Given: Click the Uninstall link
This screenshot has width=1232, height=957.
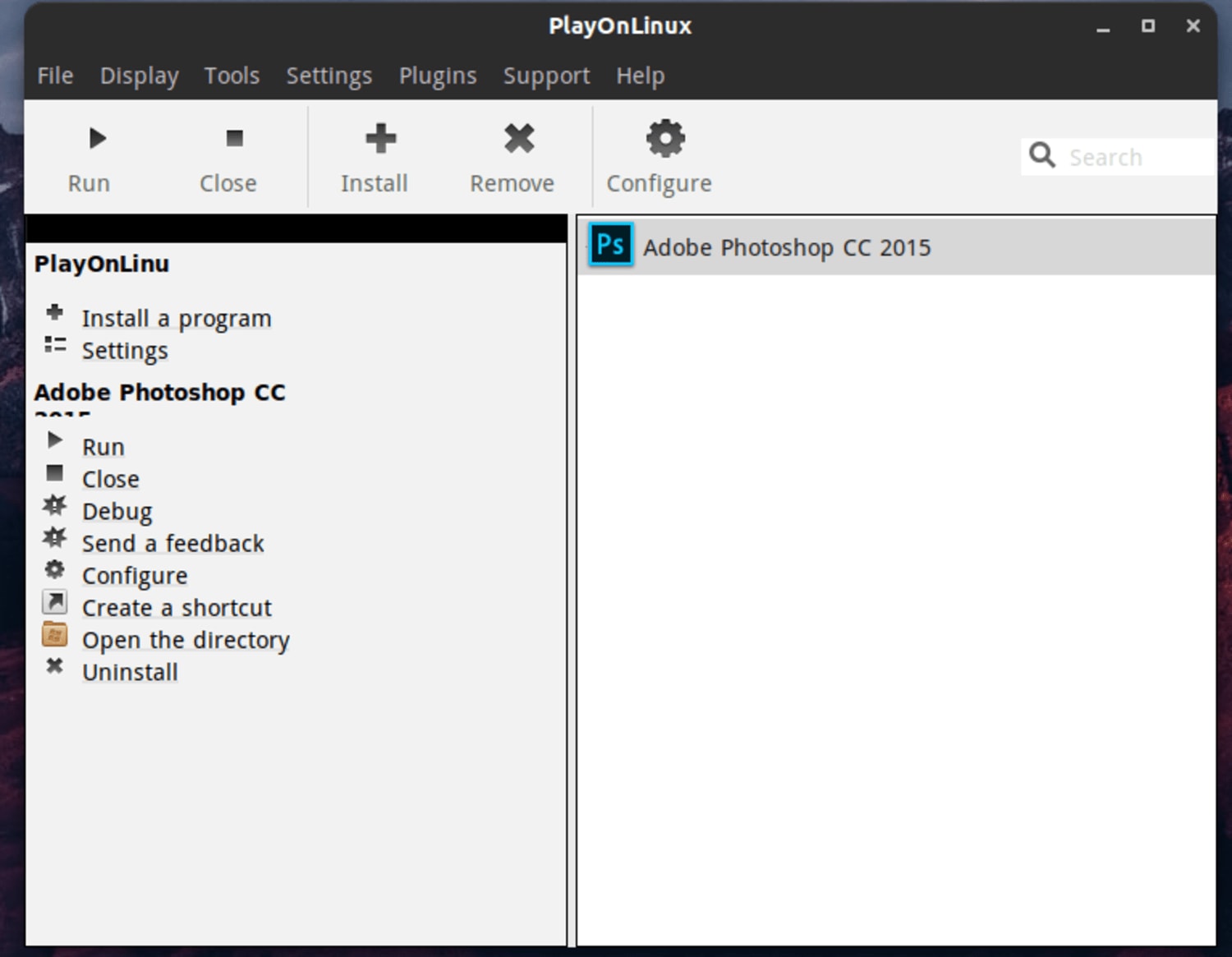Looking at the screenshot, I should tap(130, 672).
